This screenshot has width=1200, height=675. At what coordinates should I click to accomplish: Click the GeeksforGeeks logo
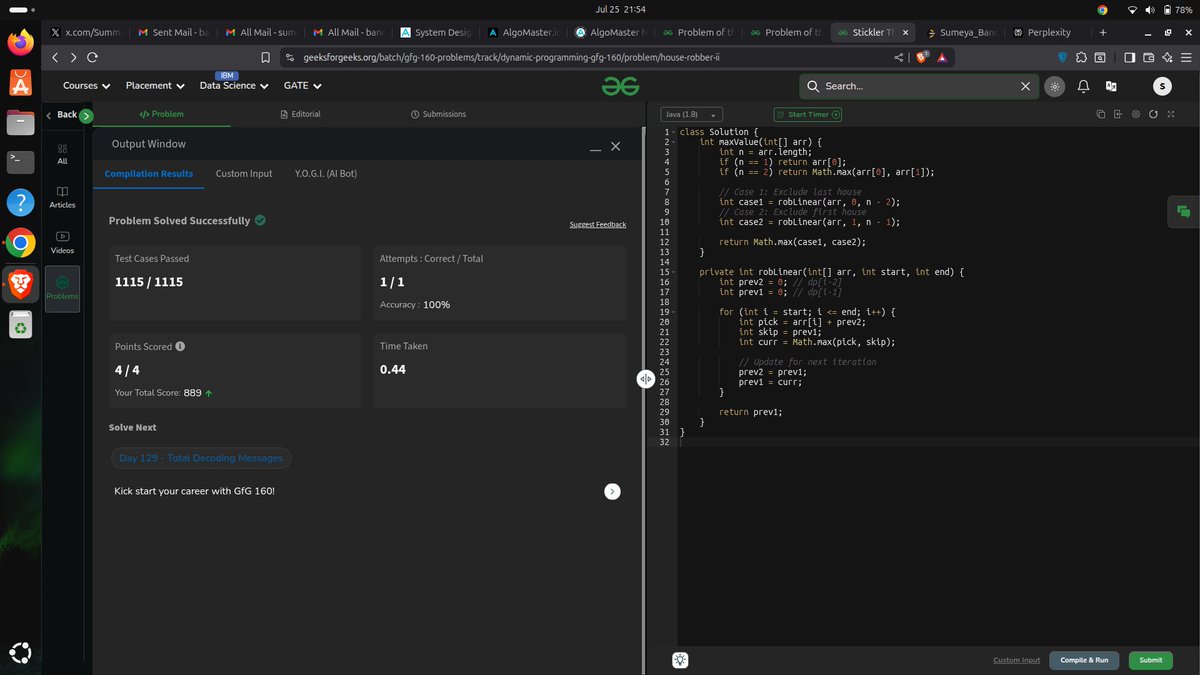pos(620,87)
